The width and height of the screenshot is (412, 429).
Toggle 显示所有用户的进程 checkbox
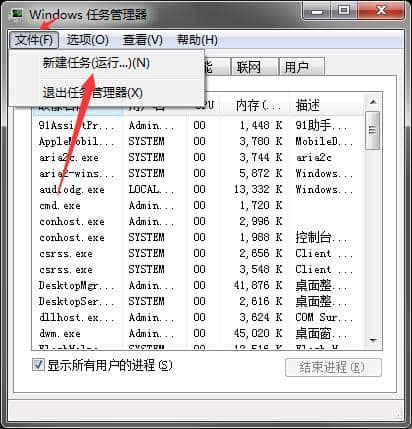38,365
